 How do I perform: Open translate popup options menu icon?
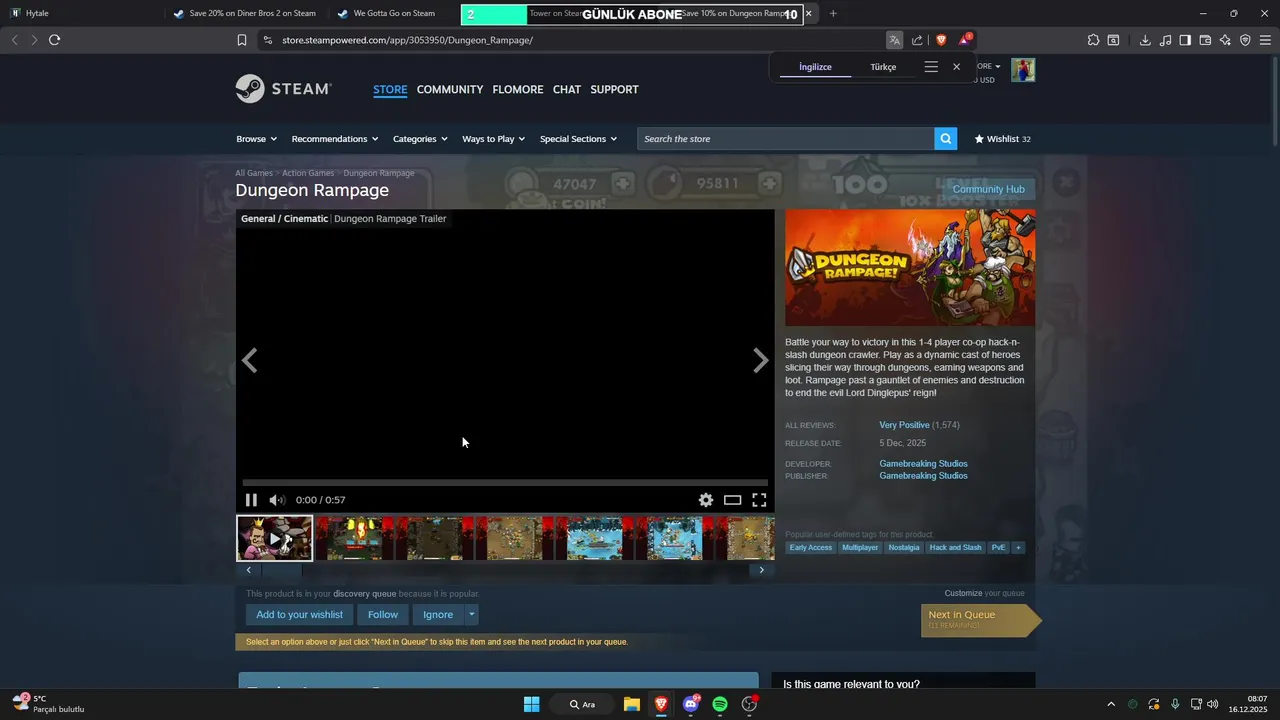point(931,67)
